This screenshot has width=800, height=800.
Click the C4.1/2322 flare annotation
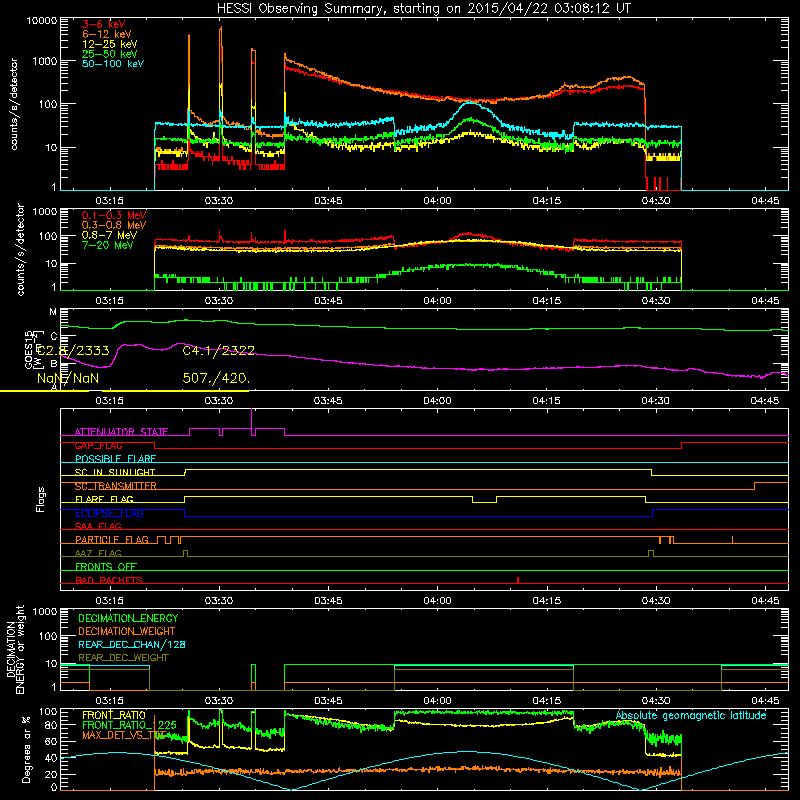pyautogui.click(x=218, y=351)
